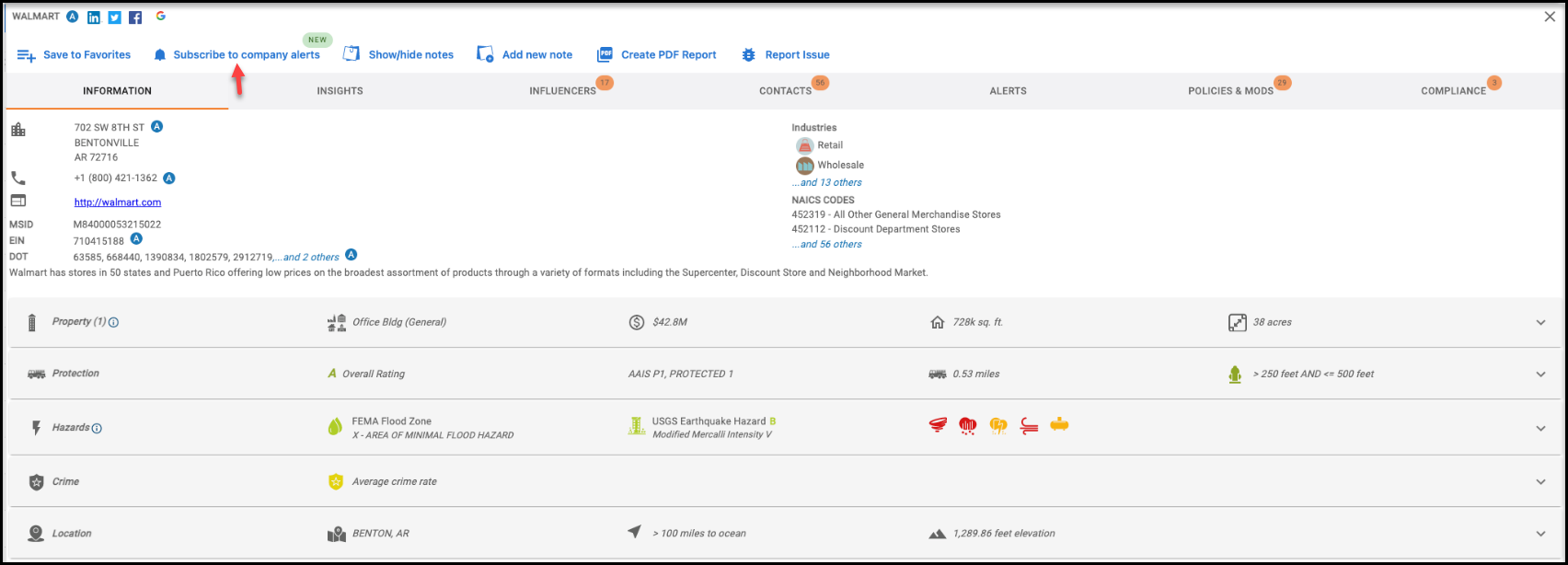Select MSID value M84000053215022
This screenshot has width=1568, height=565.
(118, 225)
